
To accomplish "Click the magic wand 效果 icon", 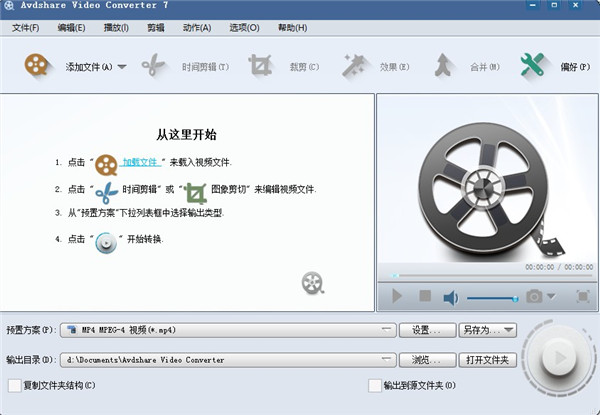I will 354,66.
